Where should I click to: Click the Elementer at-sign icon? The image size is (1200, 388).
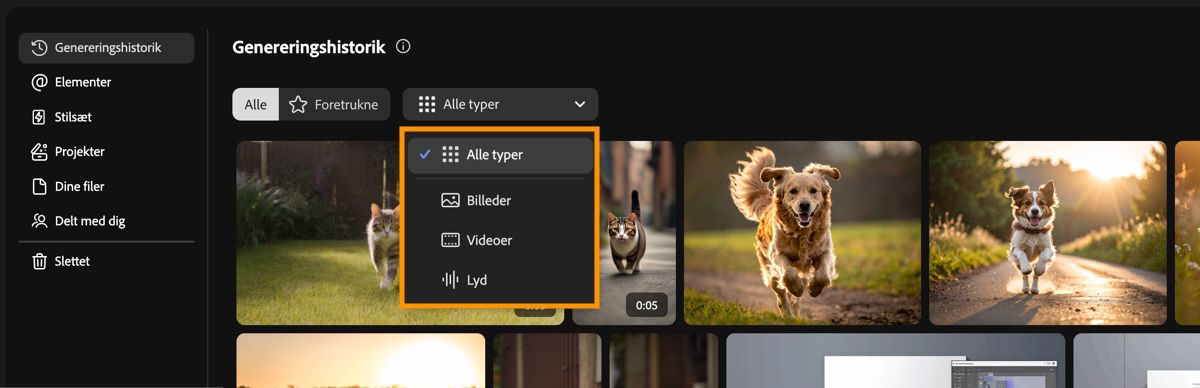tap(40, 82)
